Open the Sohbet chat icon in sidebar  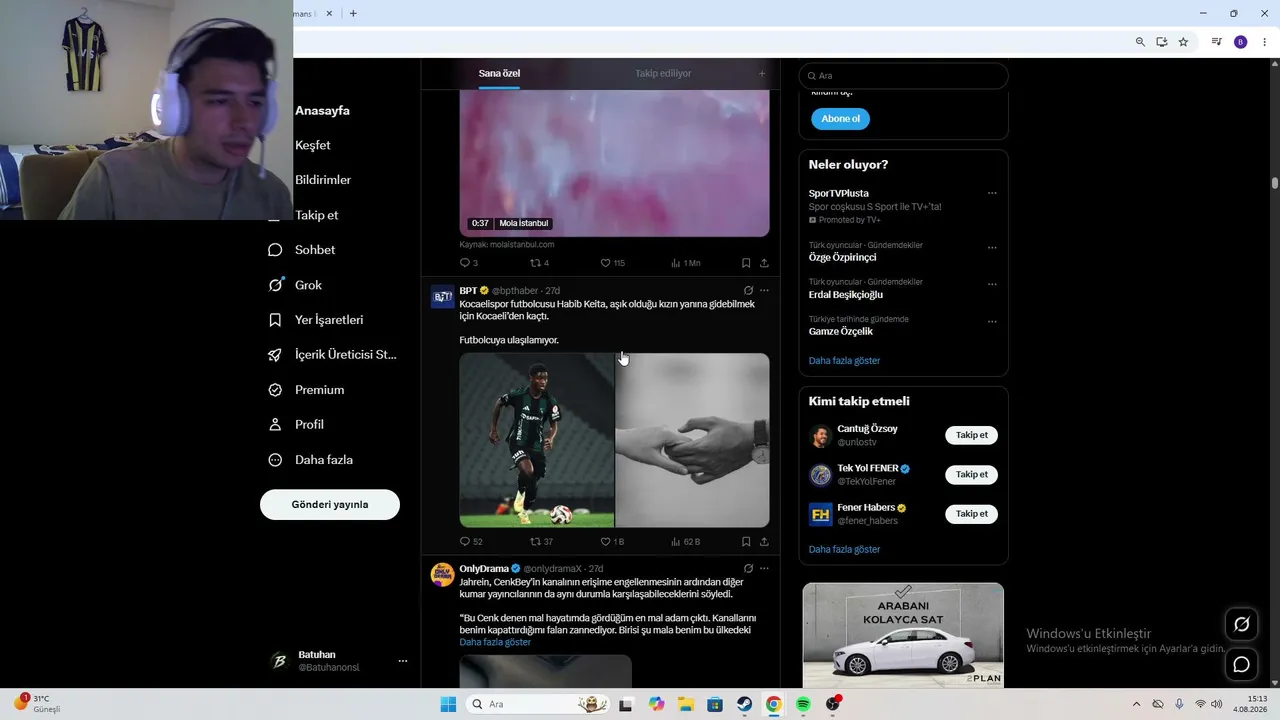275,250
